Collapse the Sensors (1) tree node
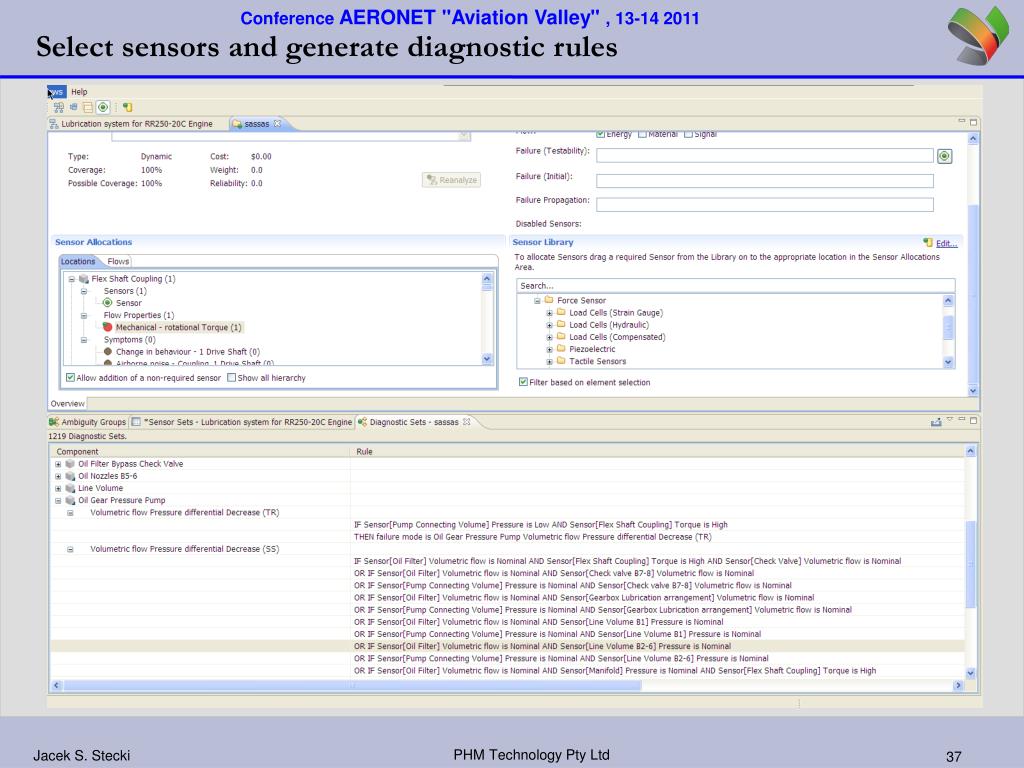Viewport: 1024px width, 768px height. pos(84,291)
